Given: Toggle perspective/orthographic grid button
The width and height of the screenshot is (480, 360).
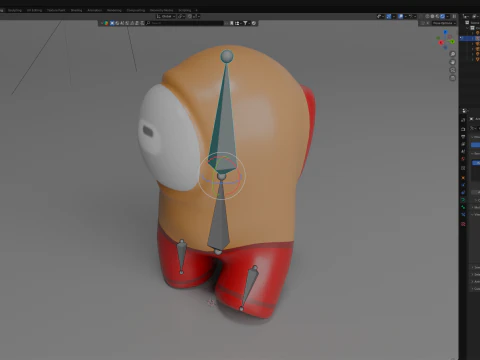Looking at the screenshot, I should [x=452, y=78].
